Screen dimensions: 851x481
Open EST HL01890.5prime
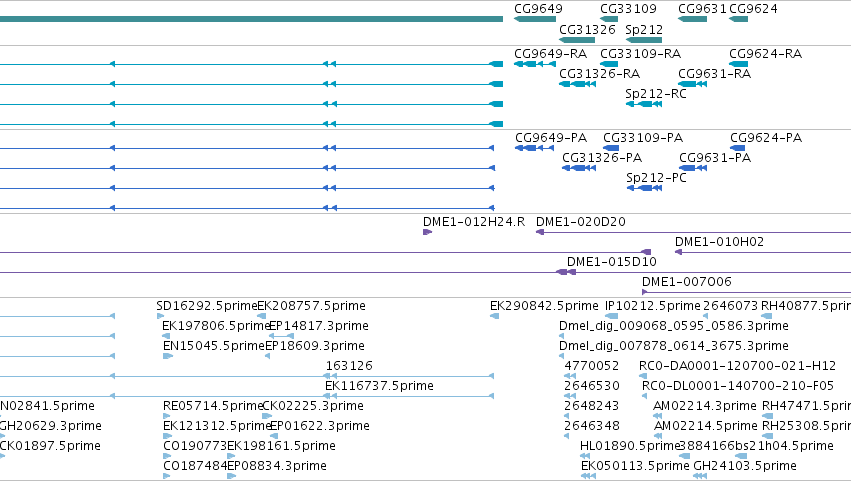pos(630,446)
